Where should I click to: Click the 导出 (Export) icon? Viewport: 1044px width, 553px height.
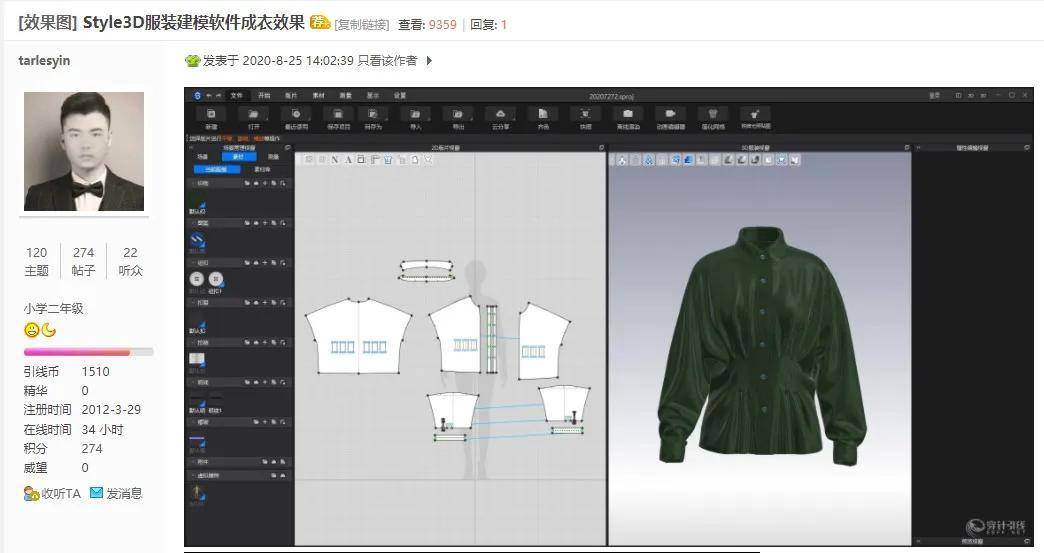(457, 114)
